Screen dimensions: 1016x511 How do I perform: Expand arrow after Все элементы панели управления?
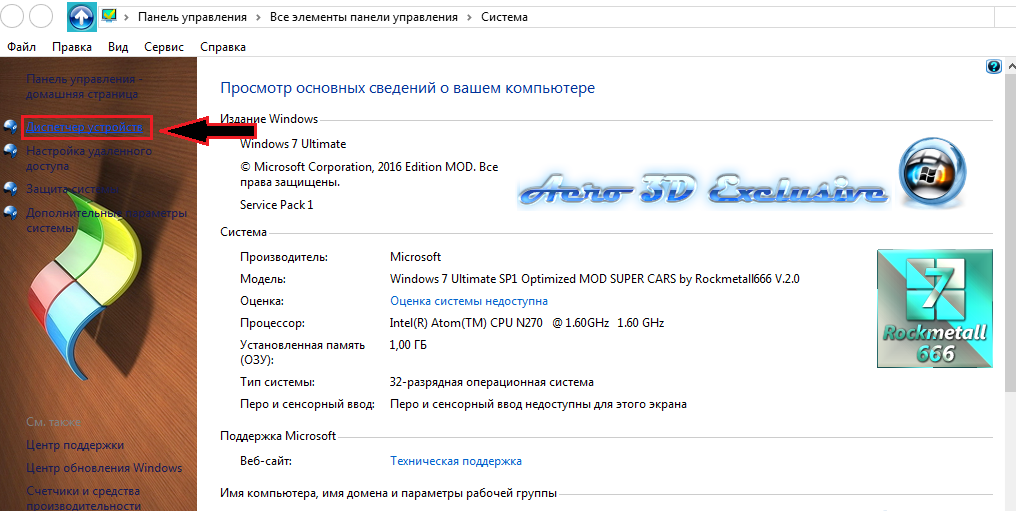(x=469, y=17)
